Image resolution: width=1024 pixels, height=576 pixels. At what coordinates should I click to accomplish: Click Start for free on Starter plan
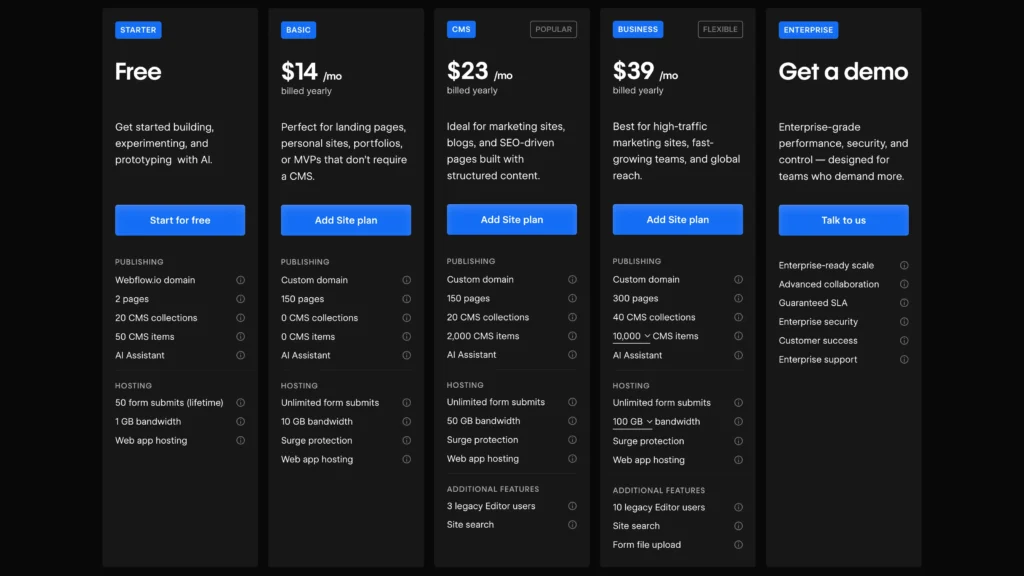tap(180, 219)
